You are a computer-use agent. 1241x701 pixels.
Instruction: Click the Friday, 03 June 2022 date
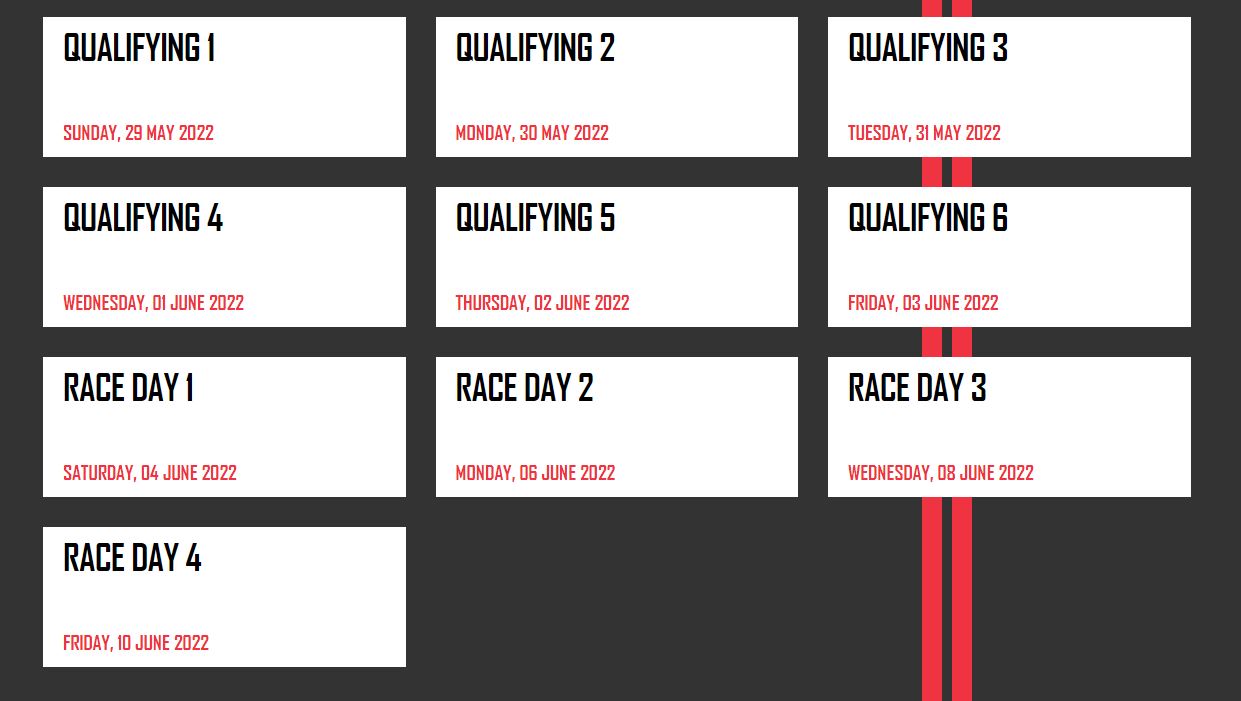[923, 303]
